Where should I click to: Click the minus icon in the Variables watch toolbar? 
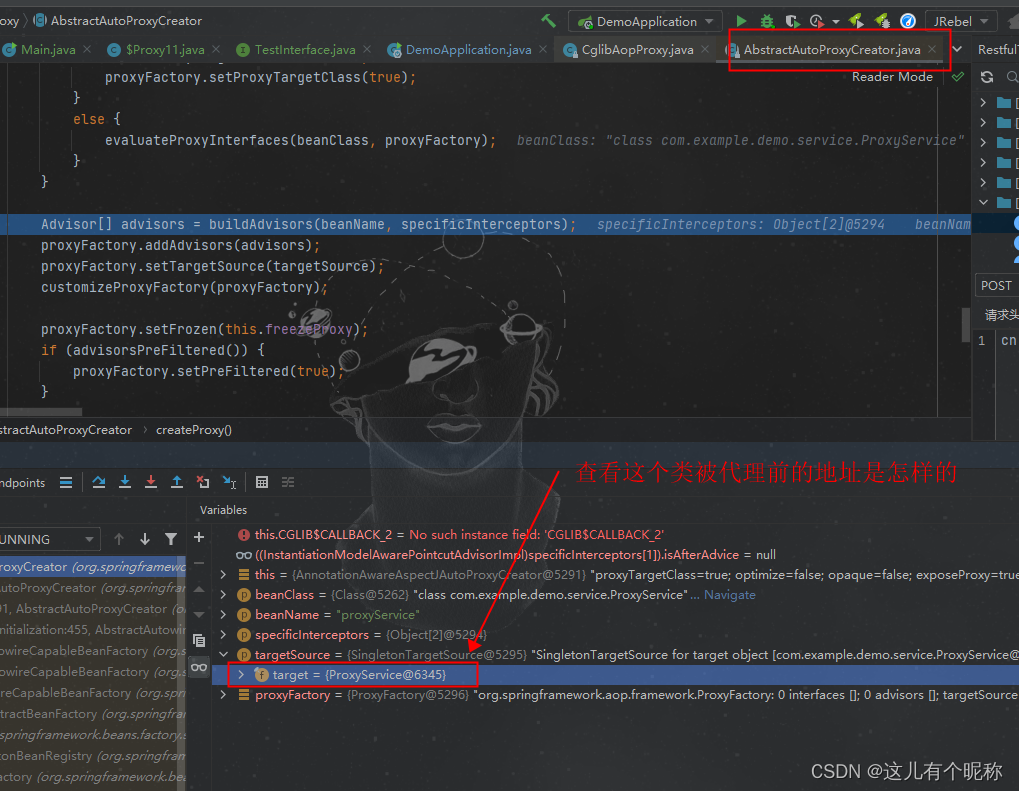tap(199, 563)
